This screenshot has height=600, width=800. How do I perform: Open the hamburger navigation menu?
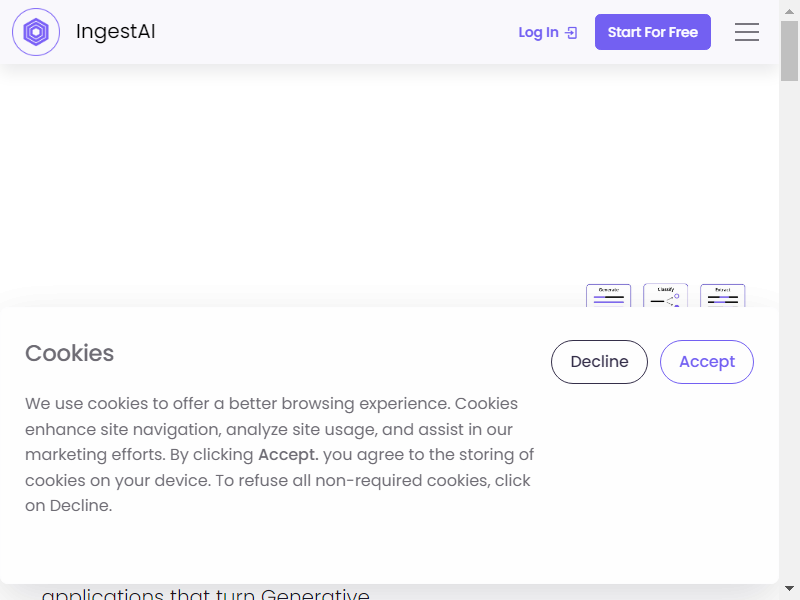click(746, 32)
